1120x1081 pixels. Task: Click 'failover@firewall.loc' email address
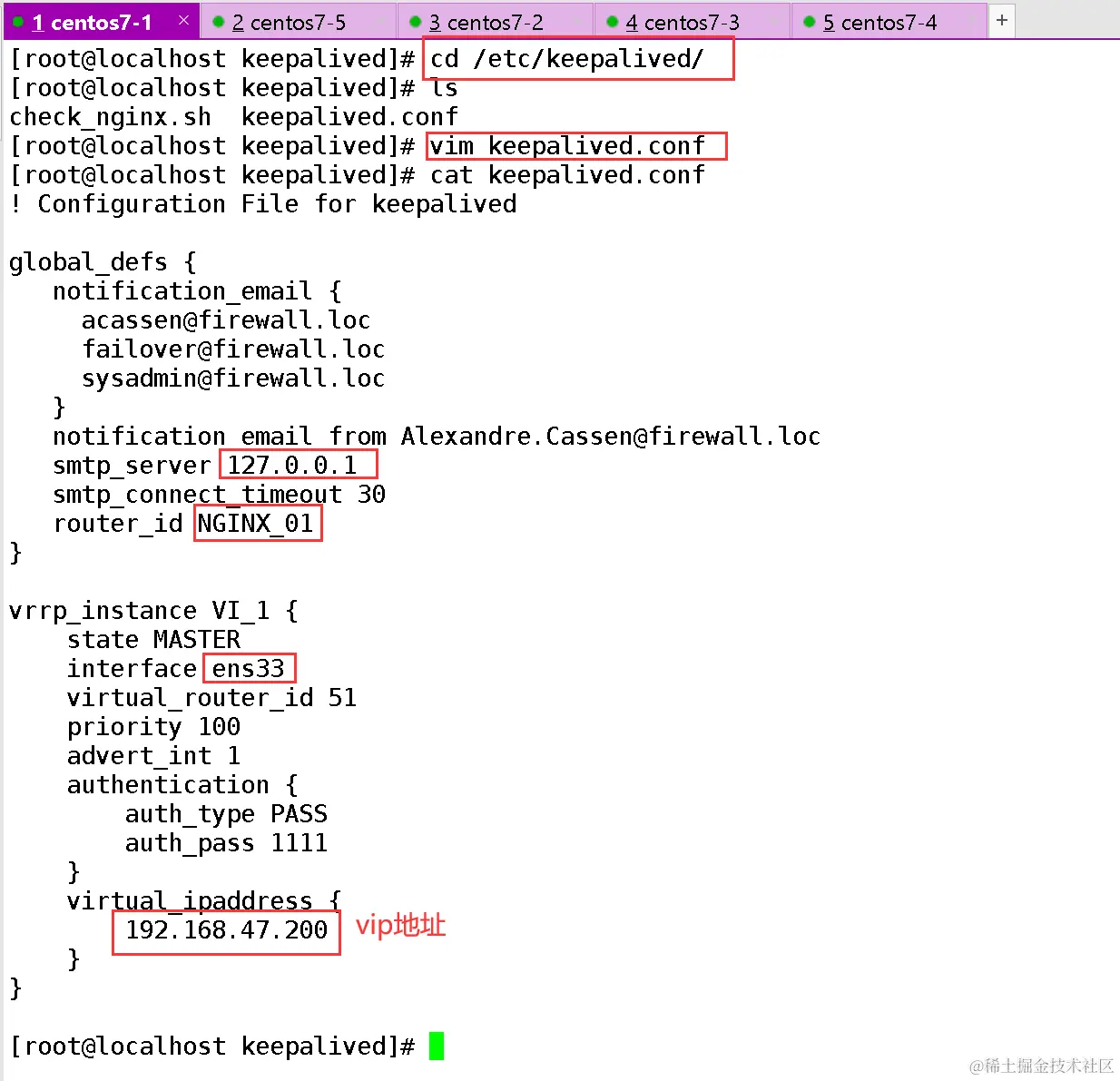[233, 349]
